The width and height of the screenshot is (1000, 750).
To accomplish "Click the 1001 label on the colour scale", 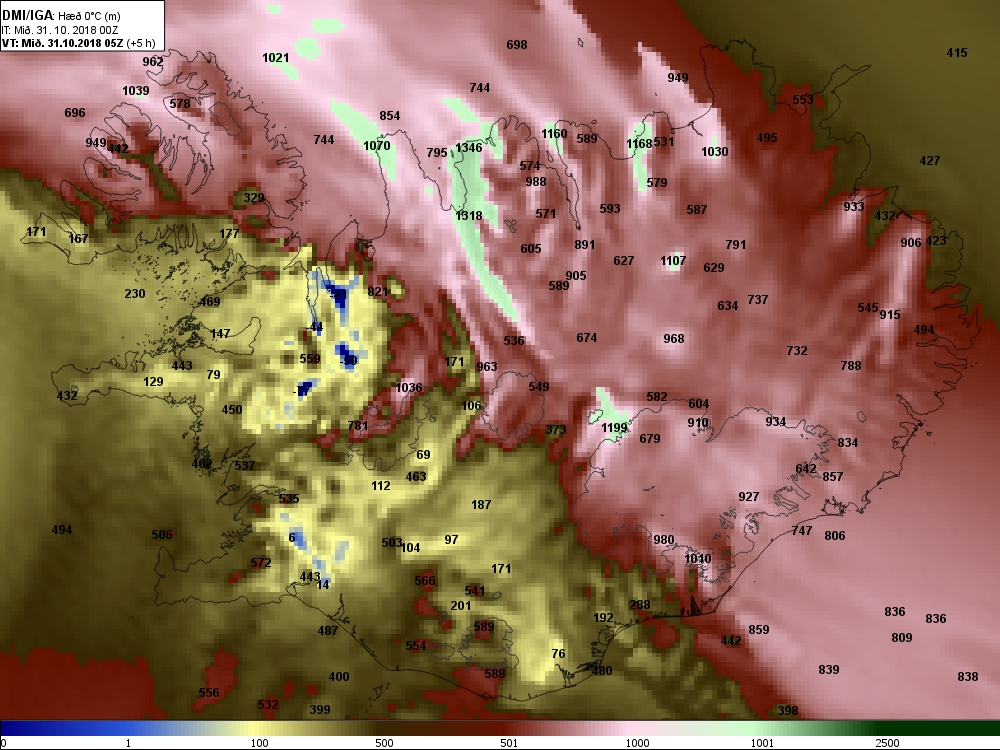I will click(x=762, y=743).
